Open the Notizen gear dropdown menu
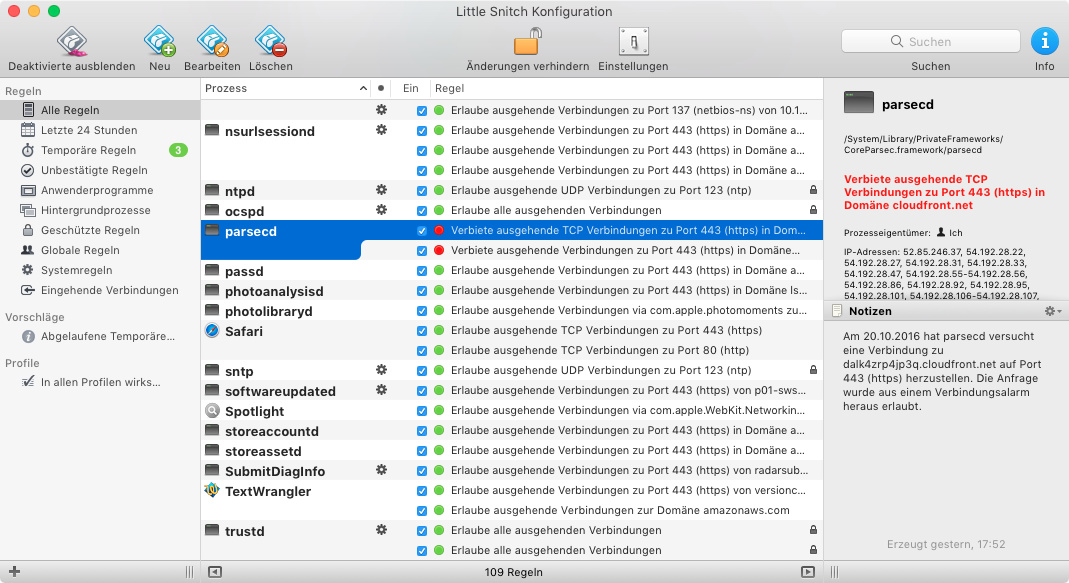Viewport: 1069px width, 583px height. click(x=1052, y=311)
